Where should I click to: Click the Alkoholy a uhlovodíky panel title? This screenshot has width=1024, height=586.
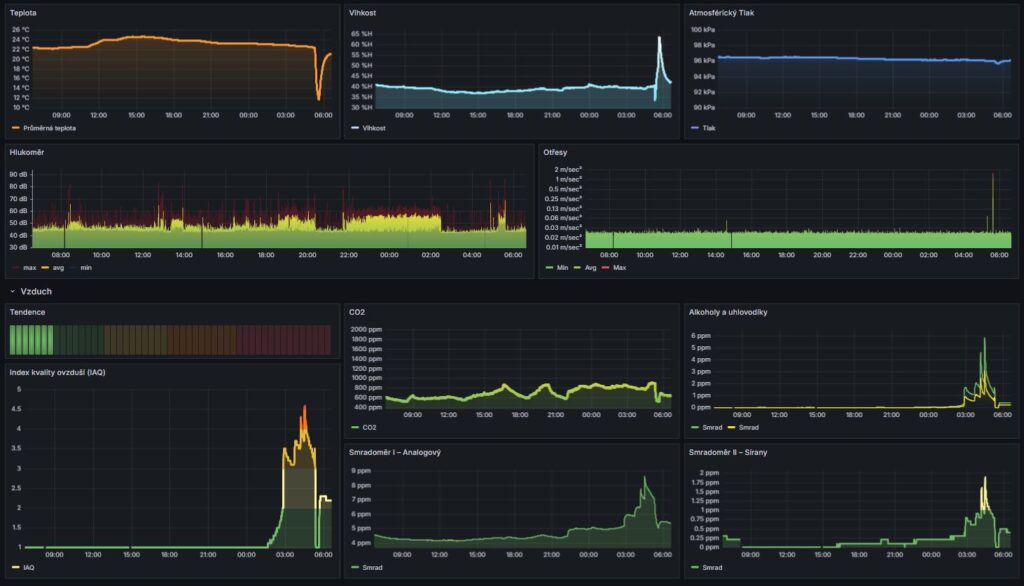(x=728, y=312)
